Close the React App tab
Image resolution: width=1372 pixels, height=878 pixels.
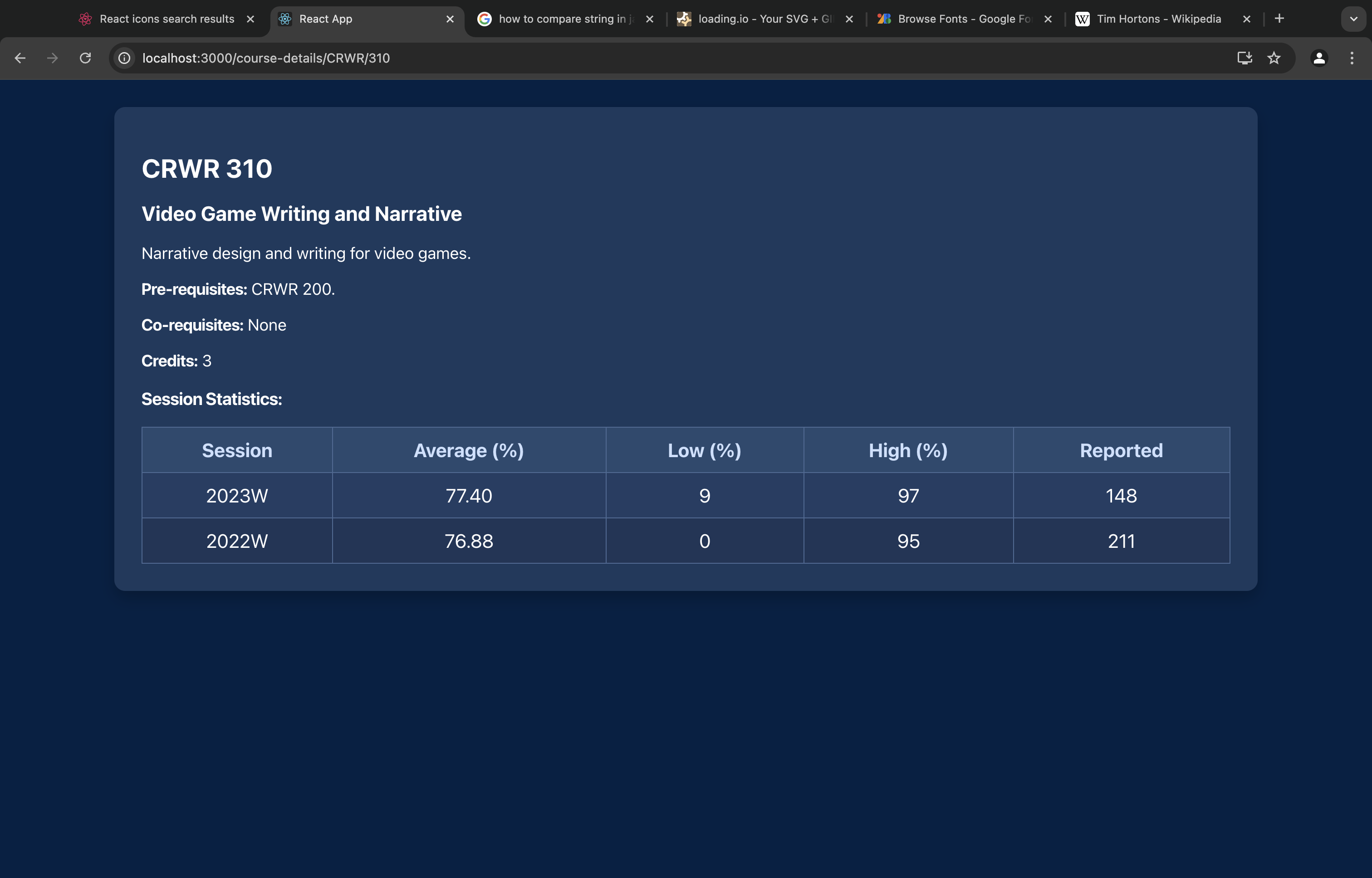click(x=450, y=19)
